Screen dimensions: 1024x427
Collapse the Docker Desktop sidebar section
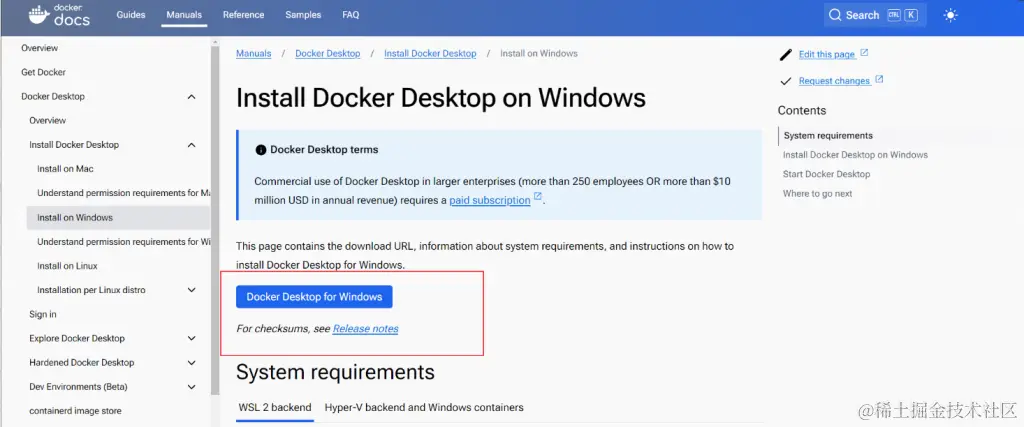pos(191,97)
